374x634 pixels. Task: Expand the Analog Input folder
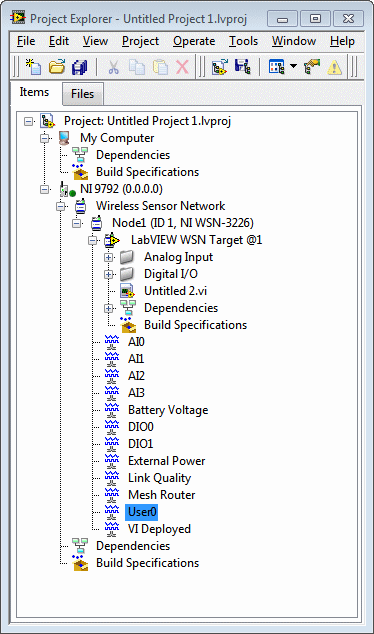pyautogui.click(x=108, y=257)
